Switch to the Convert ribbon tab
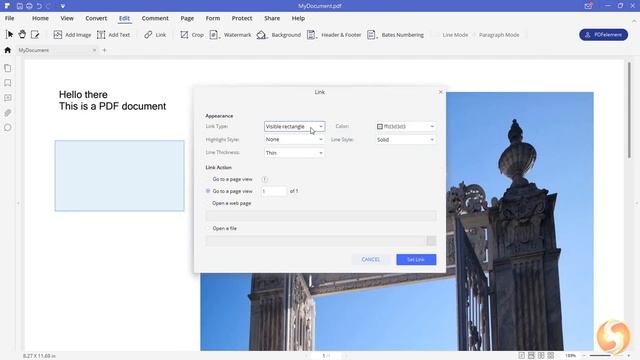This screenshot has height=360, width=640. pyautogui.click(x=96, y=18)
